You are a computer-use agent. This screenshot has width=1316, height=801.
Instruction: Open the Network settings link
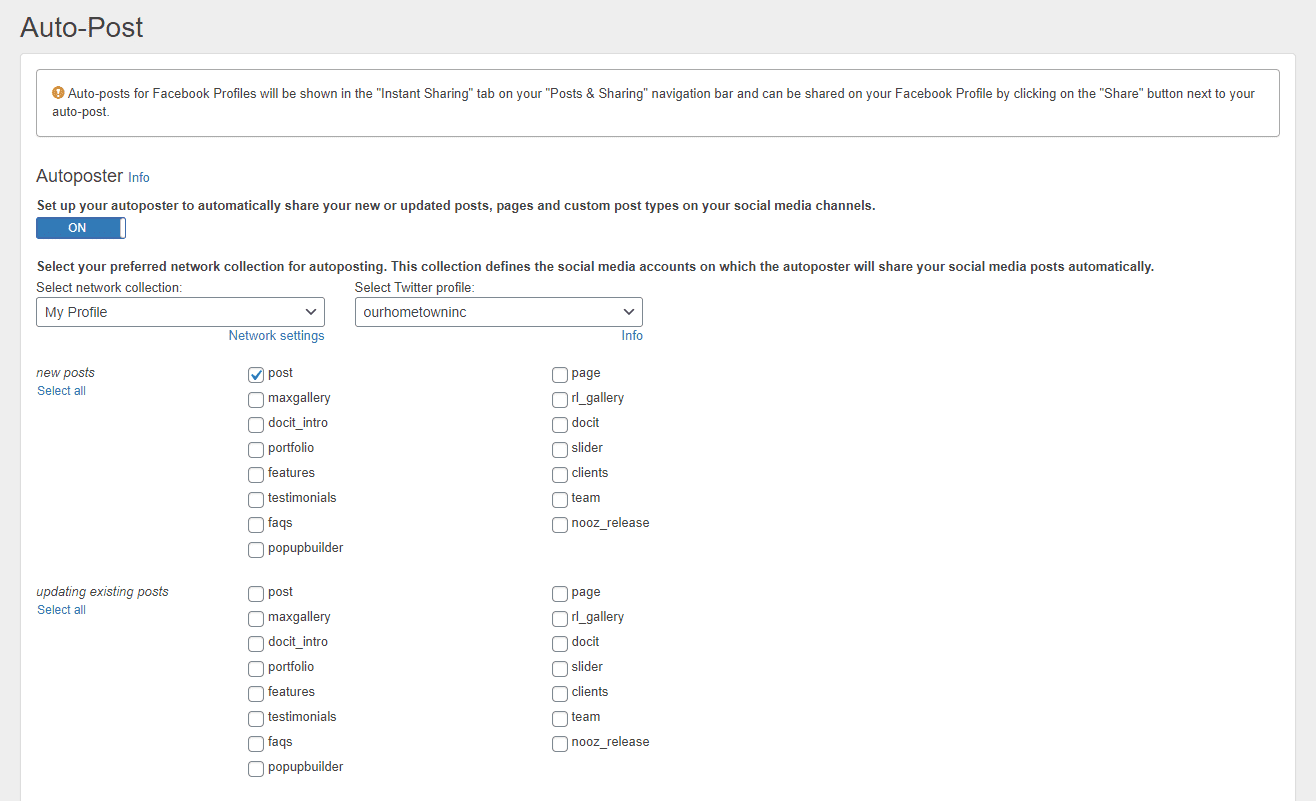(x=276, y=336)
